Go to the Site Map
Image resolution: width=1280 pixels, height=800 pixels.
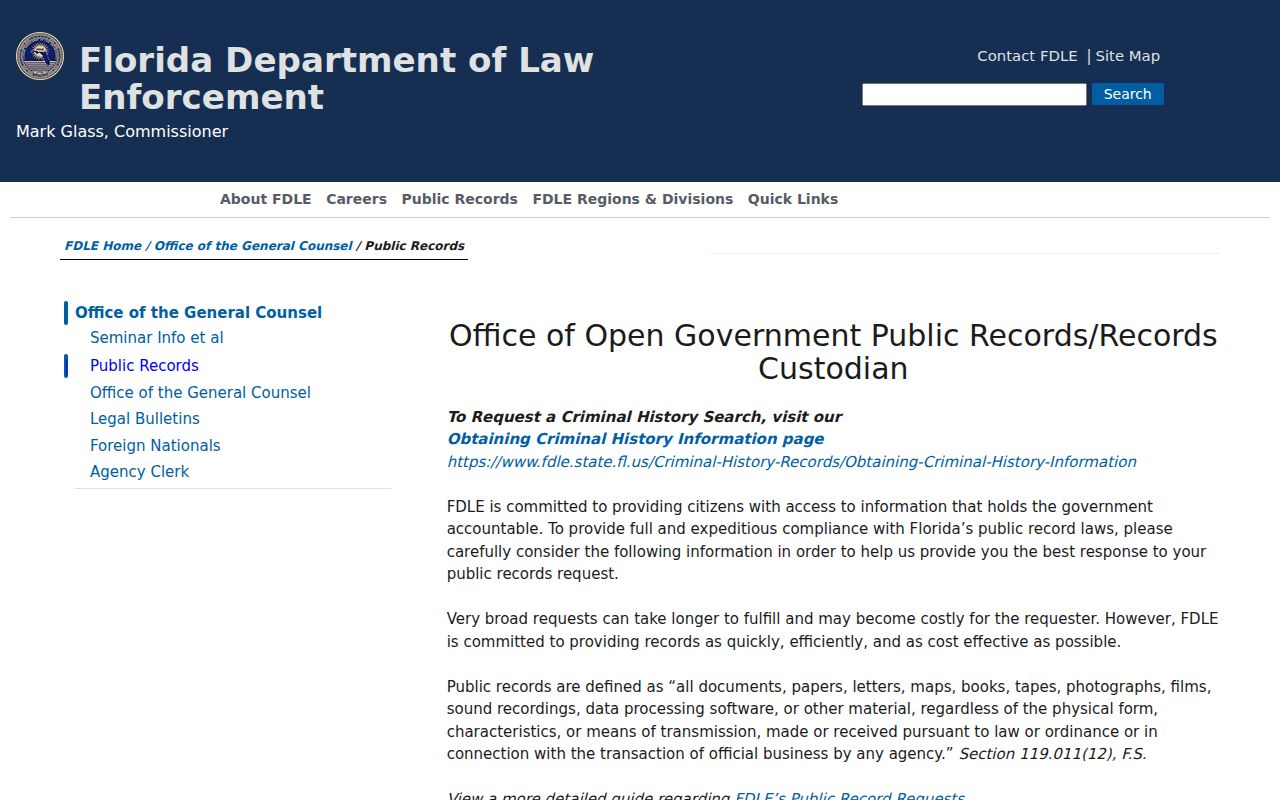[x=1127, y=56]
